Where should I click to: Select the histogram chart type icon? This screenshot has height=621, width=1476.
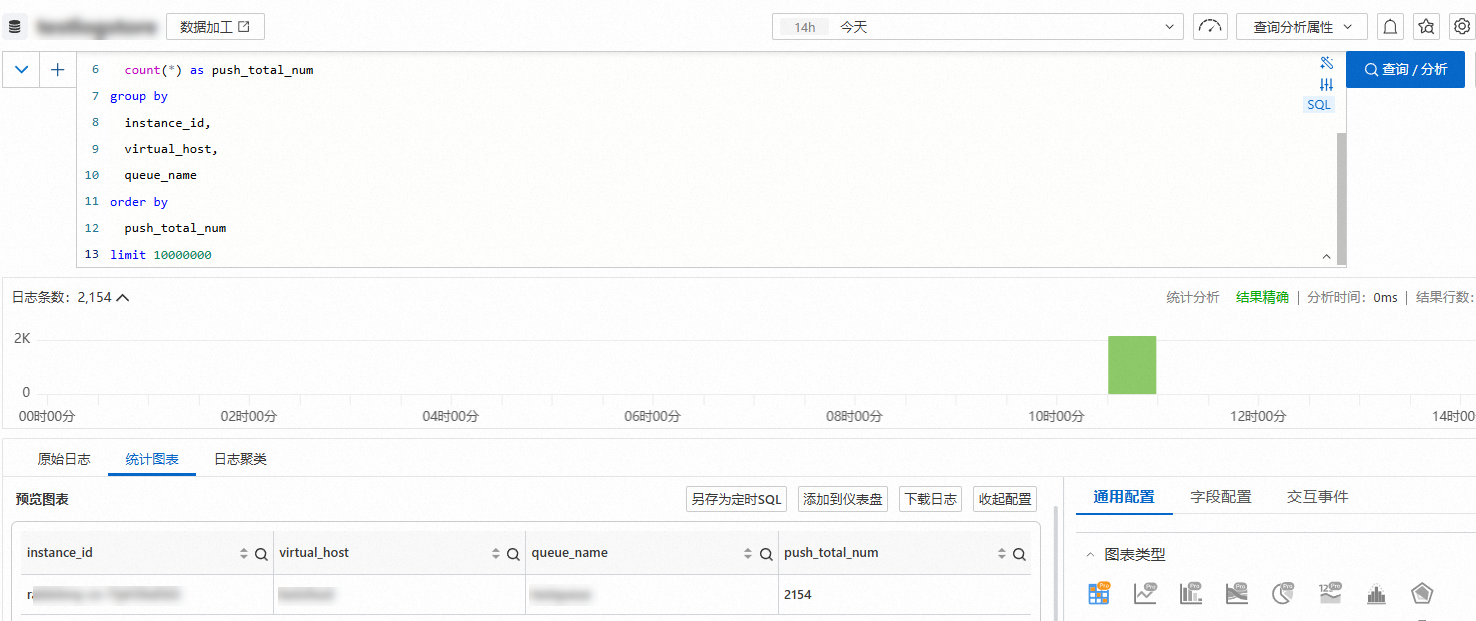pyautogui.click(x=1376, y=594)
